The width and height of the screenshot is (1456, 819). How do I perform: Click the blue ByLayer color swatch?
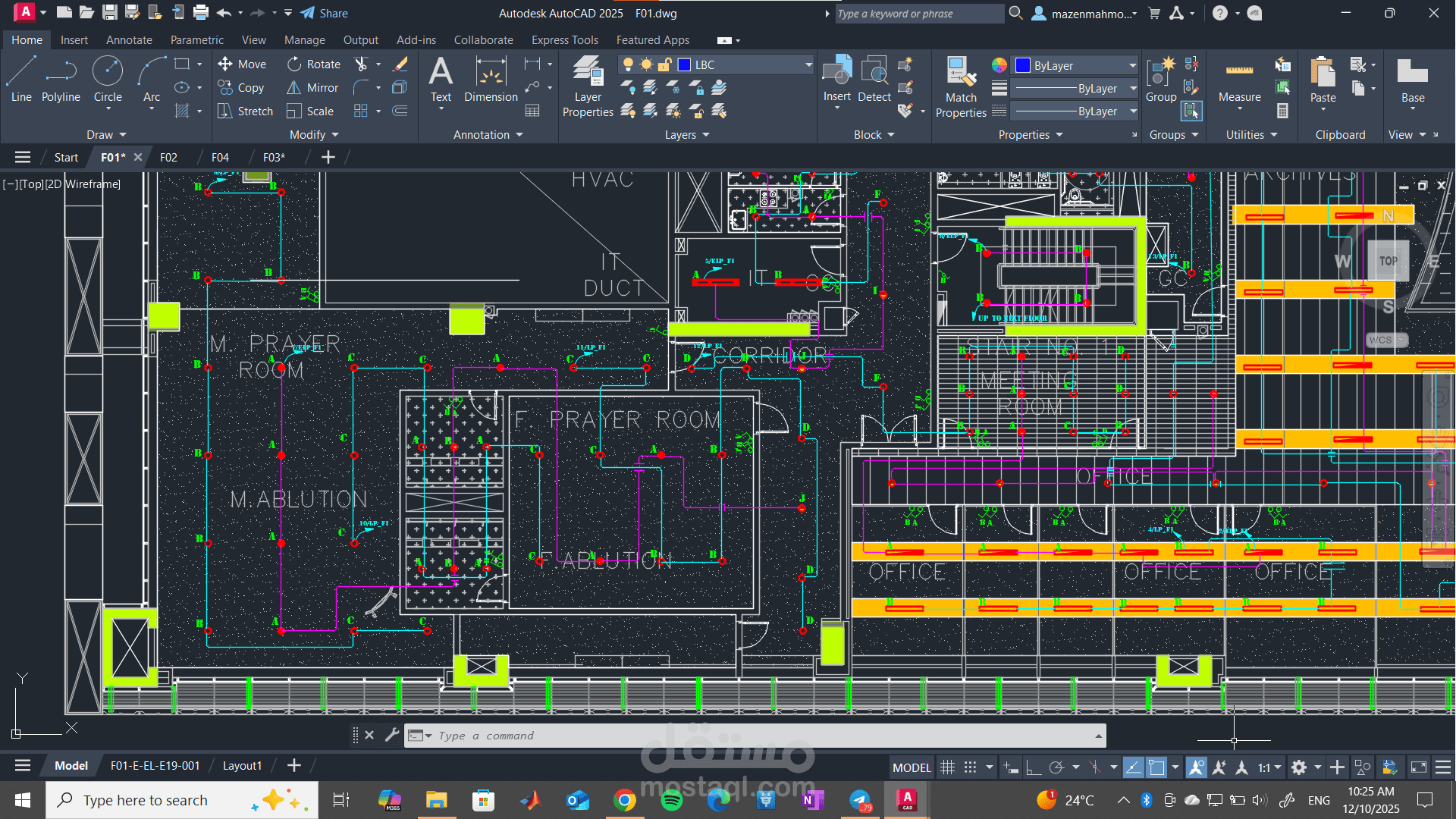[1023, 66]
